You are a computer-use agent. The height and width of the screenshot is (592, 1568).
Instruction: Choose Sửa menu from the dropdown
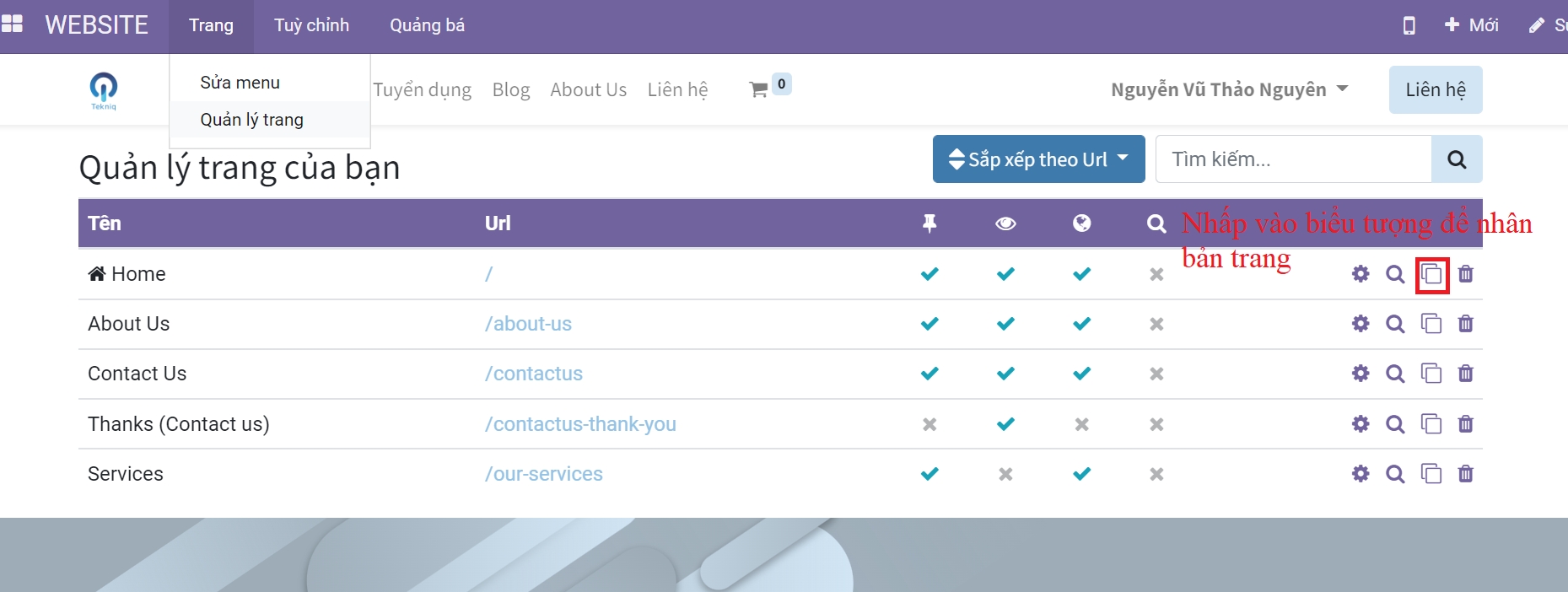point(240,83)
